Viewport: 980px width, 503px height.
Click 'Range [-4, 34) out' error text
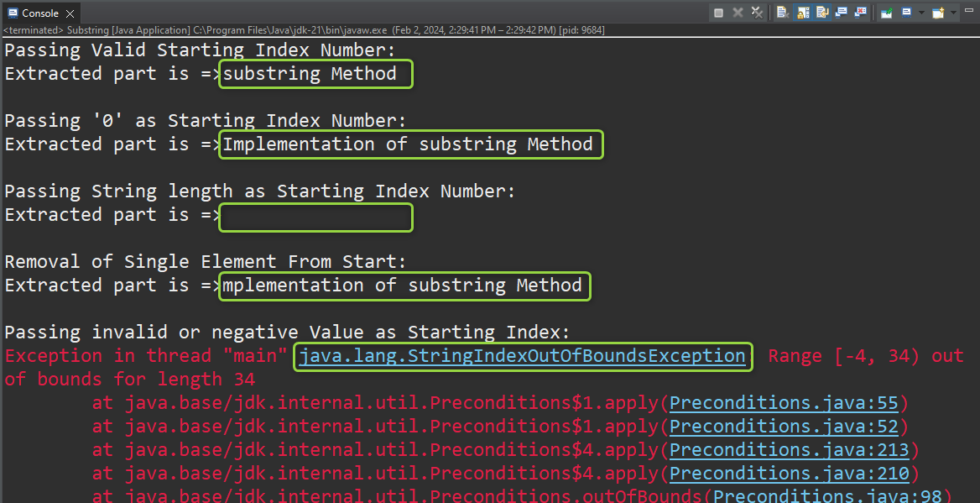point(866,356)
